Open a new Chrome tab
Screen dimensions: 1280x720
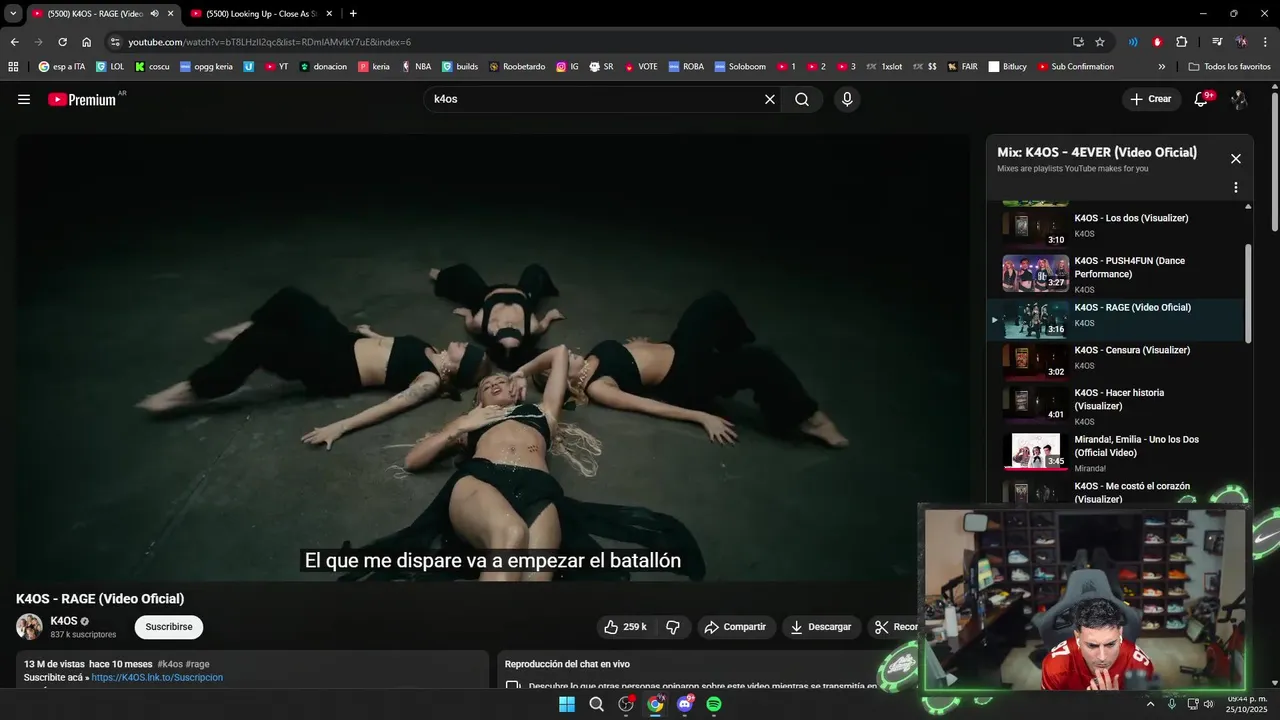(353, 13)
